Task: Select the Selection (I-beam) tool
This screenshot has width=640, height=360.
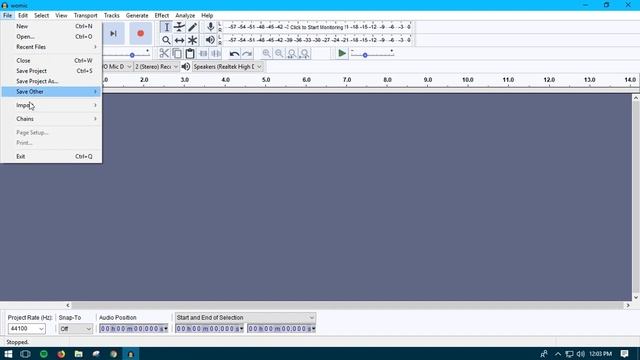Action: pos(166,27)
